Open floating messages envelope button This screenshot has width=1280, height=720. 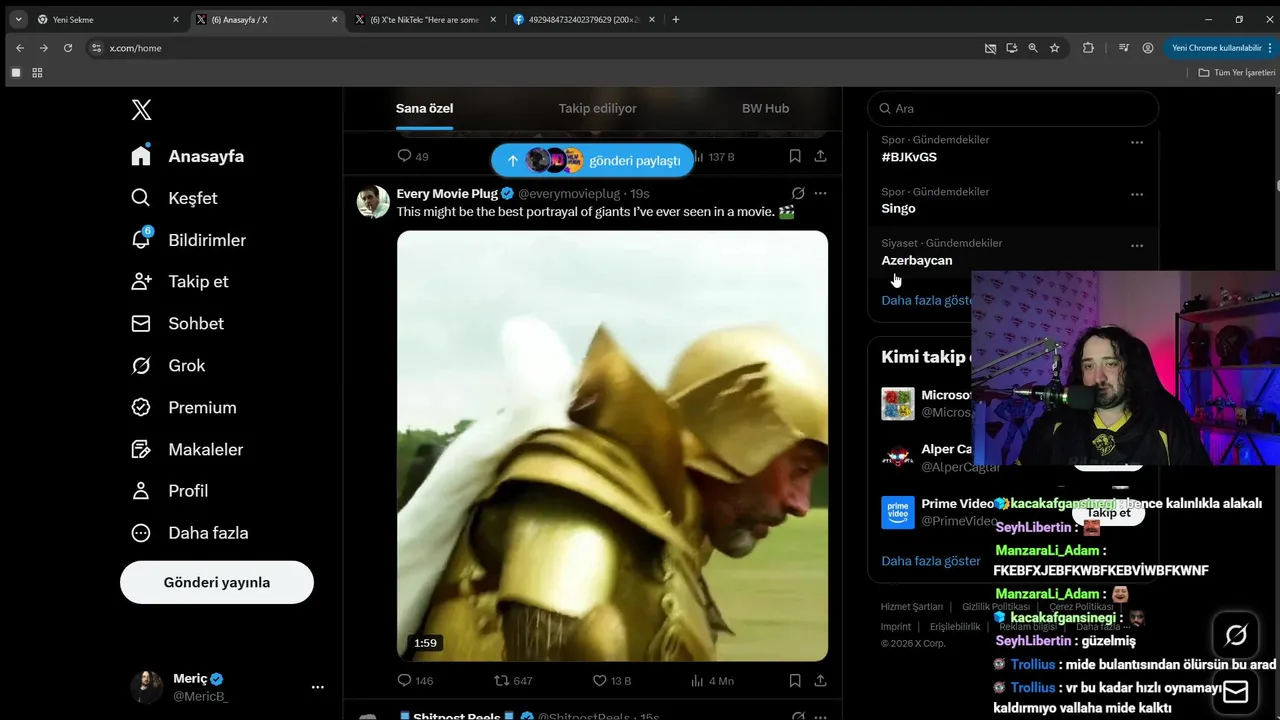pyautogui.click(x=1236, y=692)
